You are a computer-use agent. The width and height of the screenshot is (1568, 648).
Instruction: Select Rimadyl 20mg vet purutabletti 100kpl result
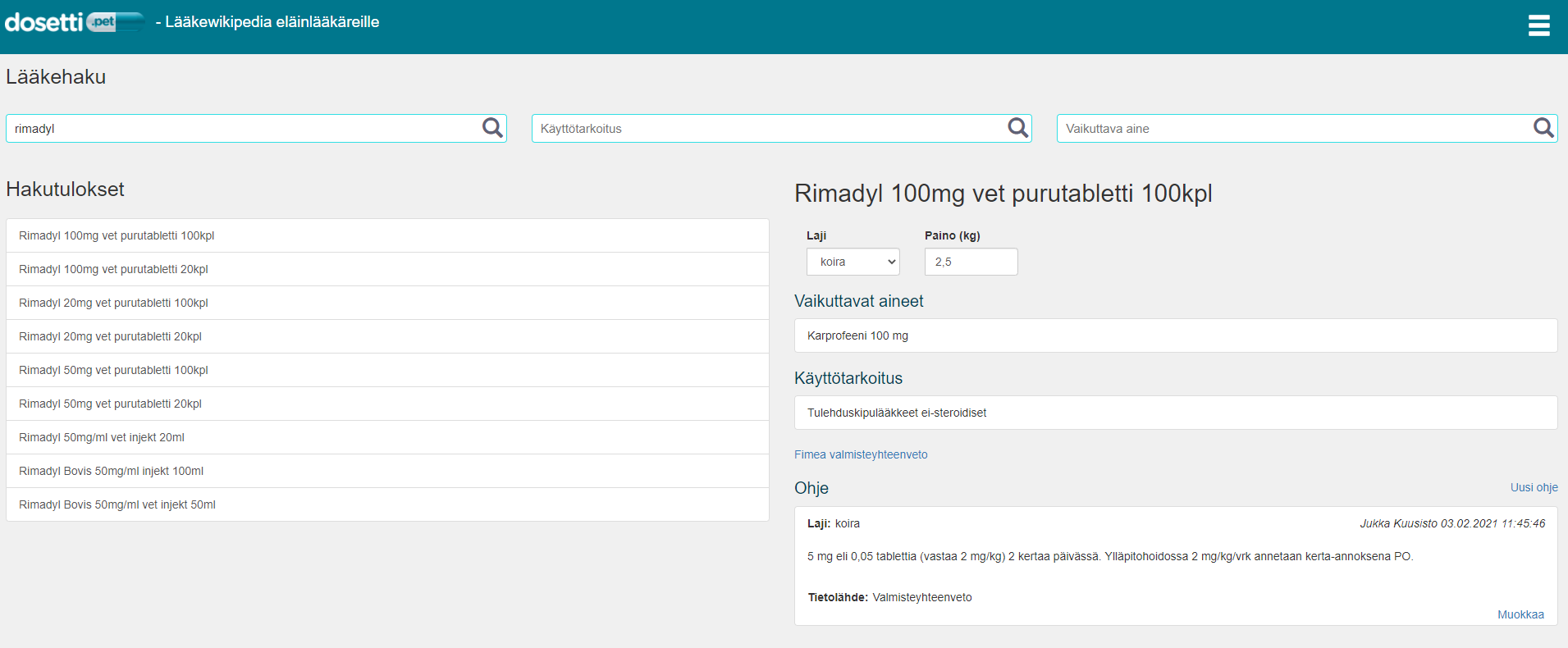click(387, 303)
